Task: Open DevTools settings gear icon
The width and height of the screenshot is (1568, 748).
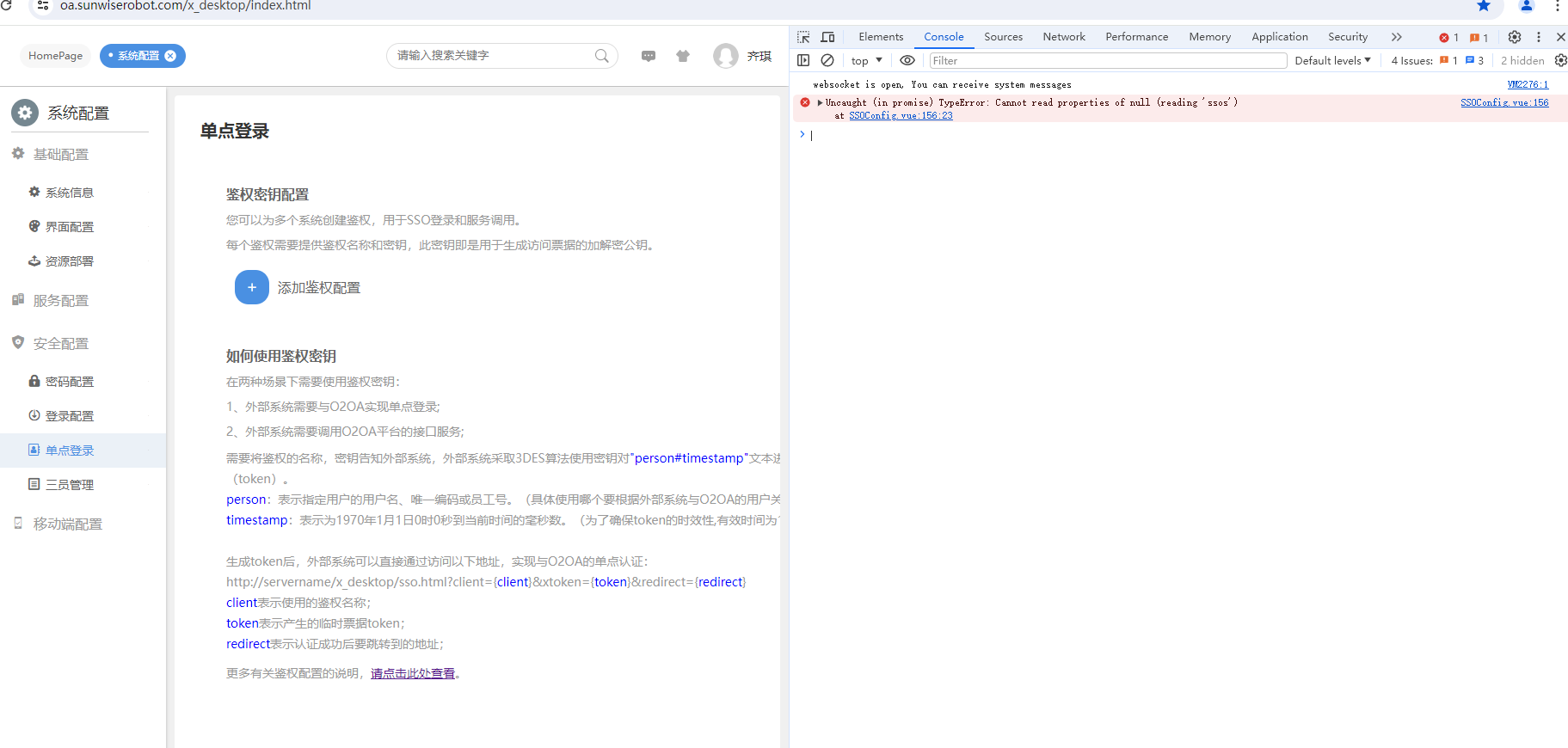Action: coord(1515,37)
